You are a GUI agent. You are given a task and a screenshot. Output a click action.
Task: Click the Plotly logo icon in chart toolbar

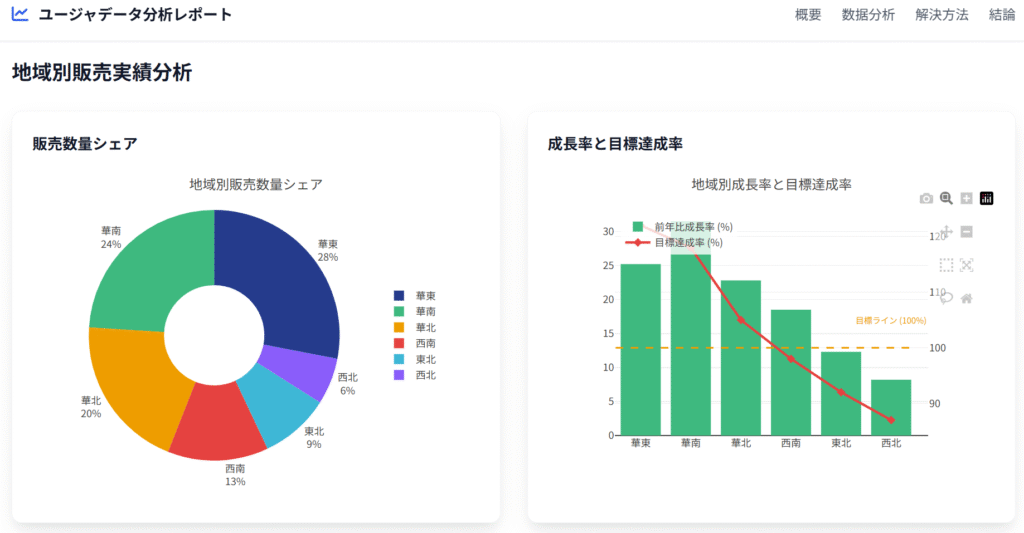(x=987, y=198)
